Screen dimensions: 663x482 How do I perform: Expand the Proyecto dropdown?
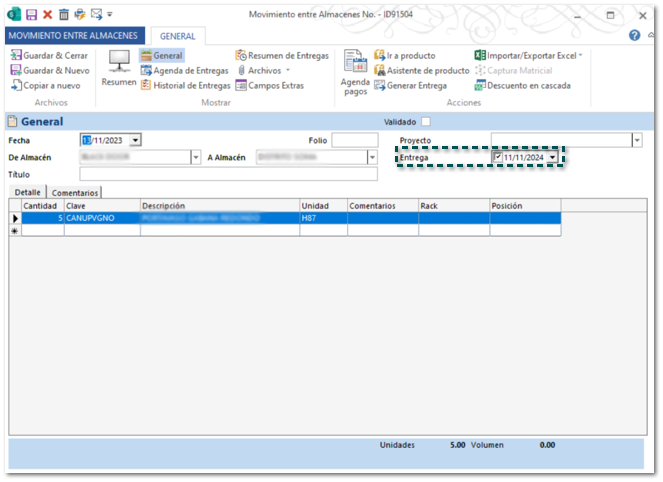637,140
